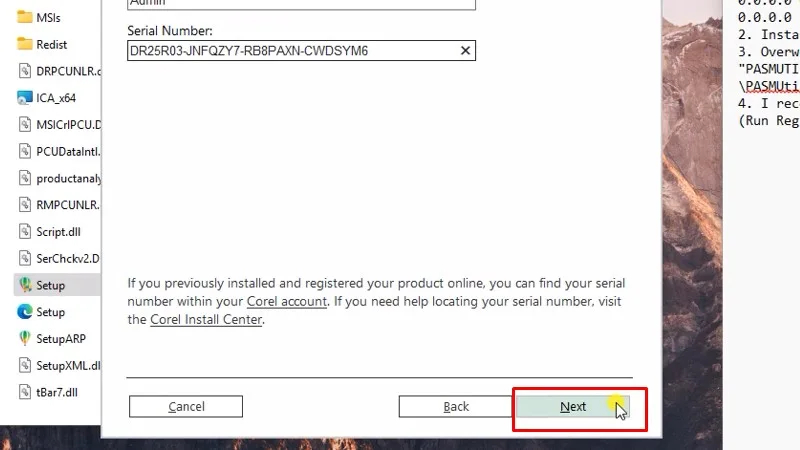Open the Corel account link

click(287, 301)
